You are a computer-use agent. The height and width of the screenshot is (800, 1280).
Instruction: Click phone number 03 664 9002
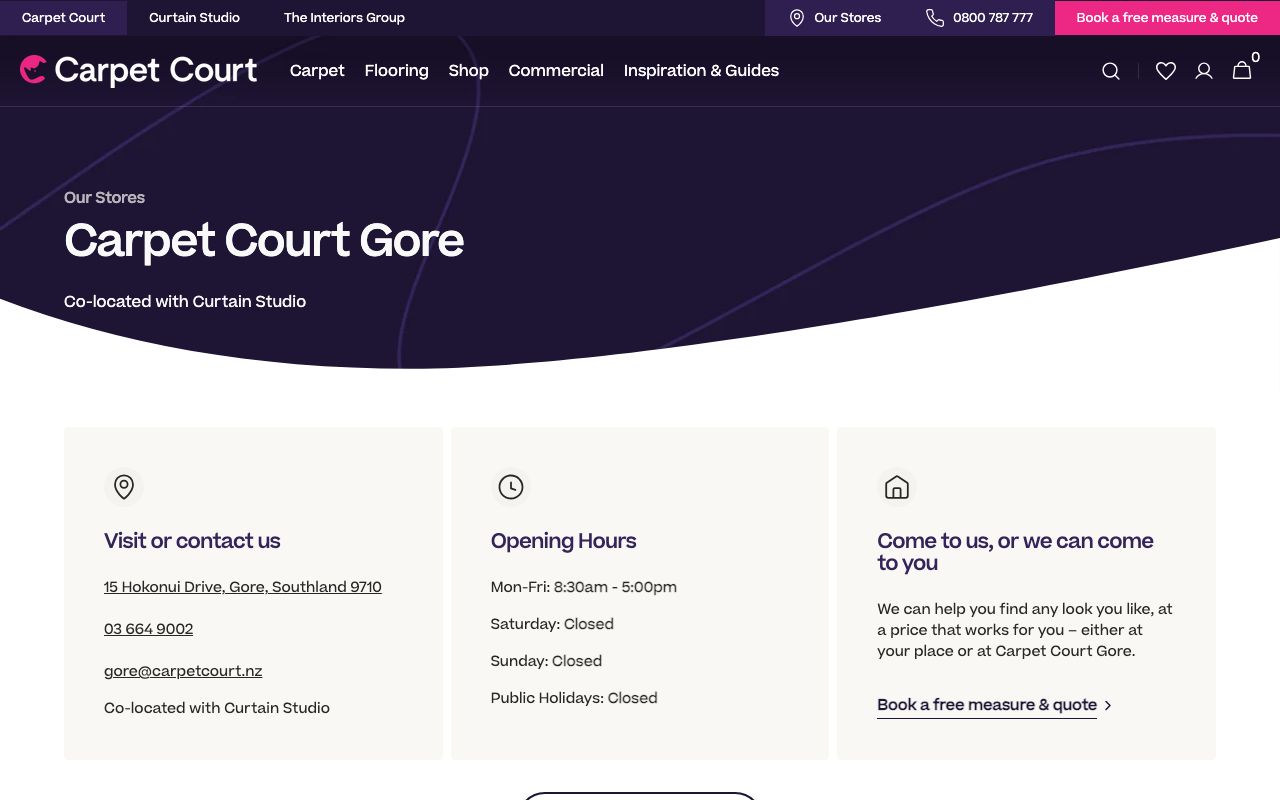[149, 629]
